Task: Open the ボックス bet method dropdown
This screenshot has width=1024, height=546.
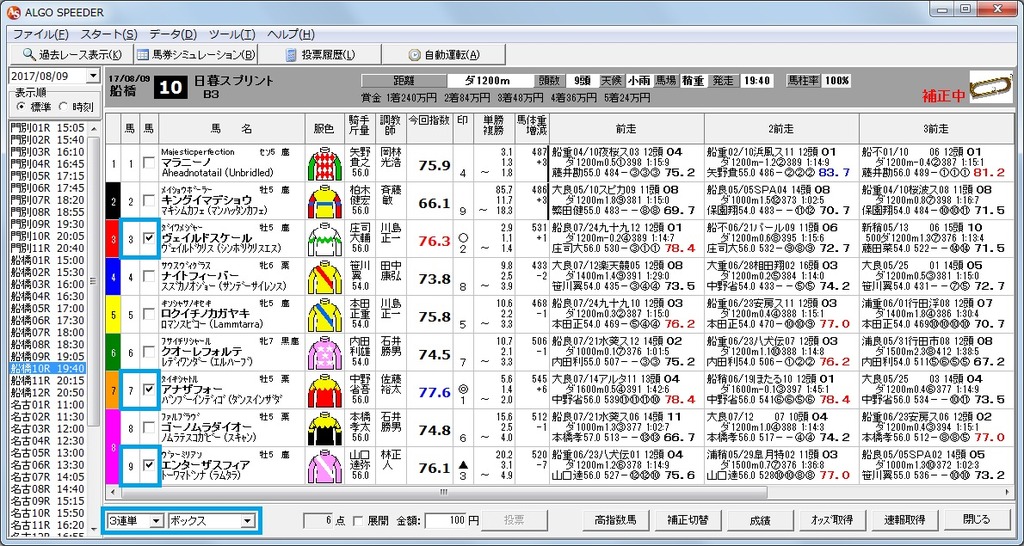Action: tap(248, 521)
